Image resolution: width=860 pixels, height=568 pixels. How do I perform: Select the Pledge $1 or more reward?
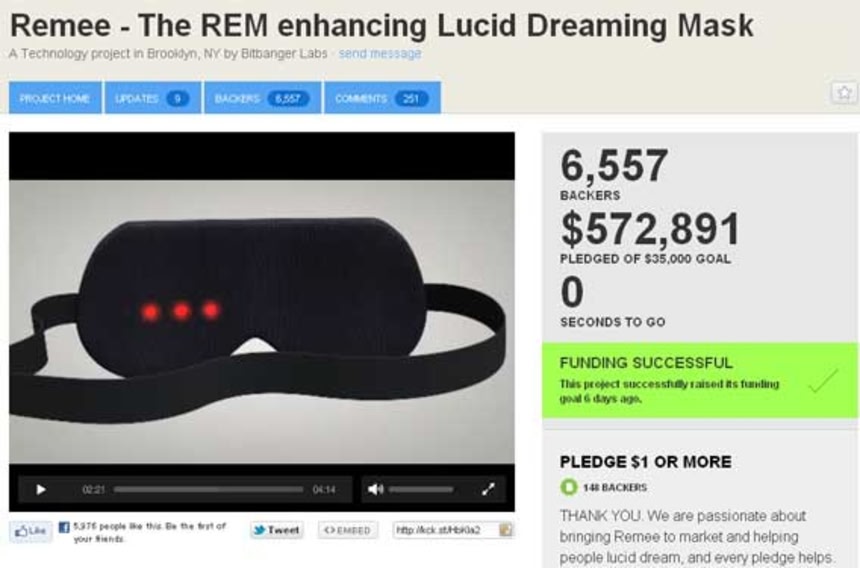(646, 462)
